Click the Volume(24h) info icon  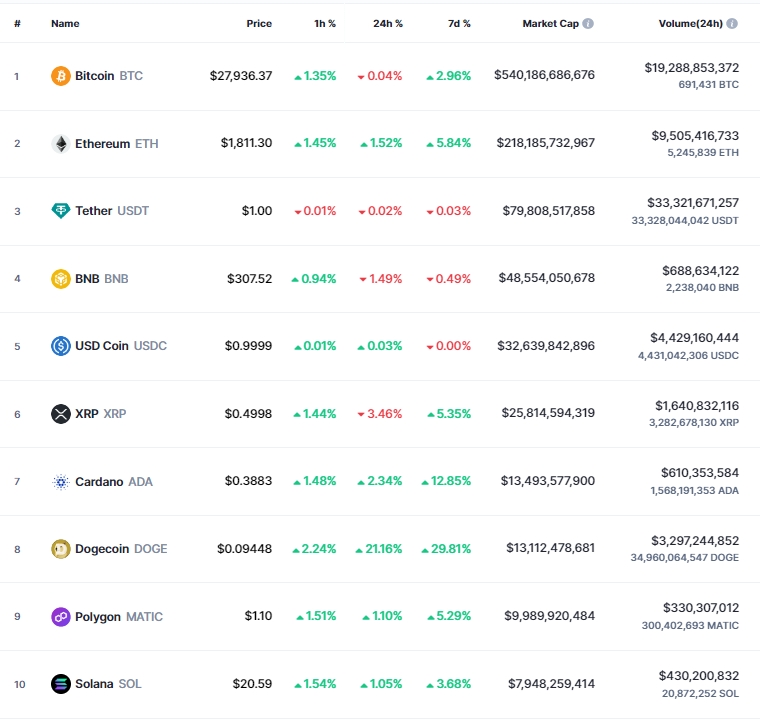733,23
